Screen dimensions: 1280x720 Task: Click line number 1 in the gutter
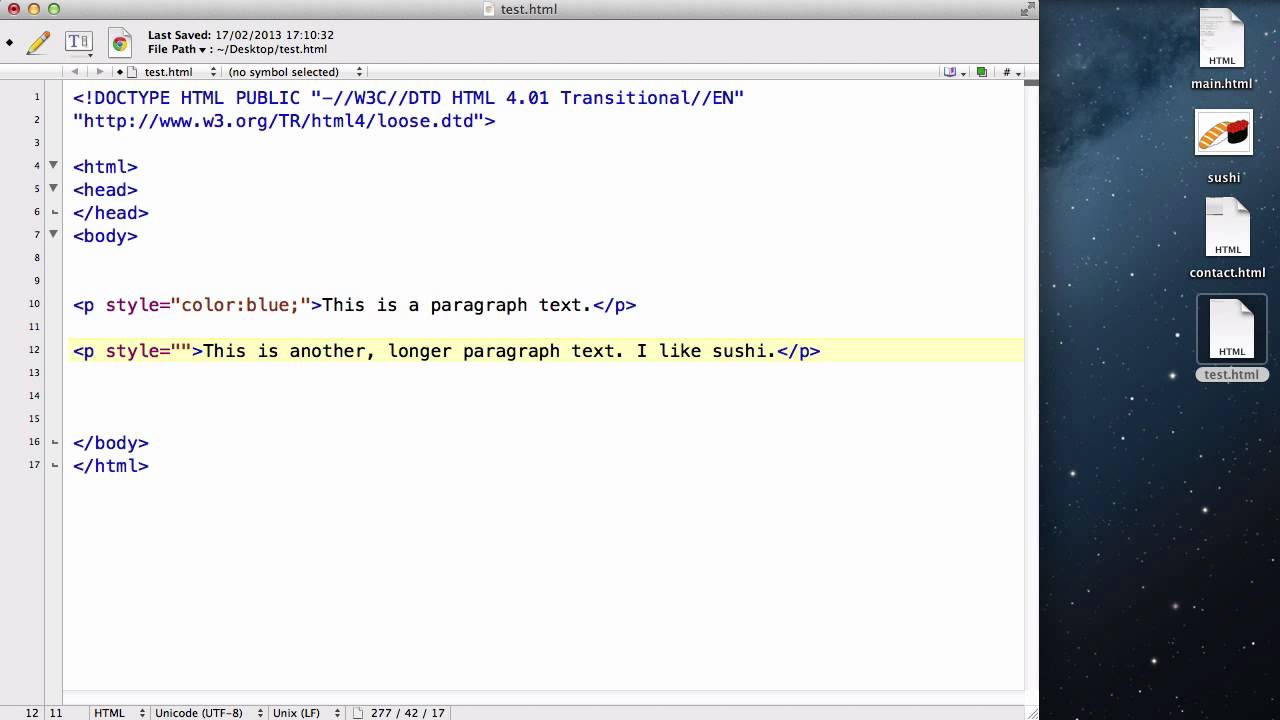pyautogui.click(x=37, y=97)
